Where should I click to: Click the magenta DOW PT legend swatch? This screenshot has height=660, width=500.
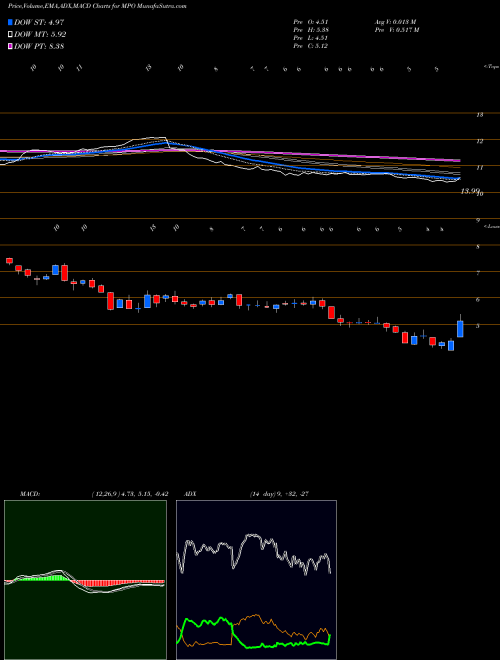click(10, 47)
